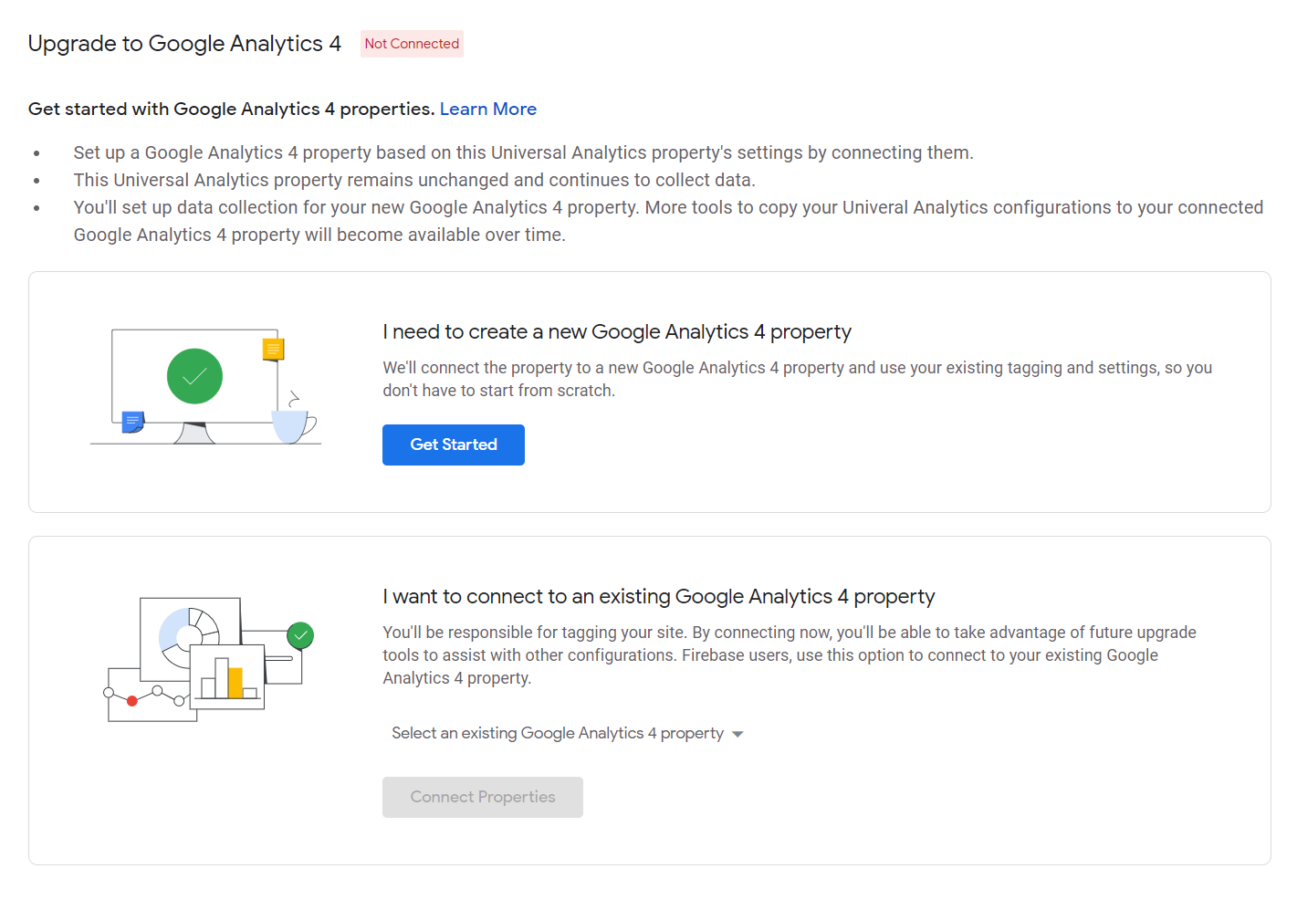Expand the existing Google Analytics 4 property dropdown

(557, 733)
